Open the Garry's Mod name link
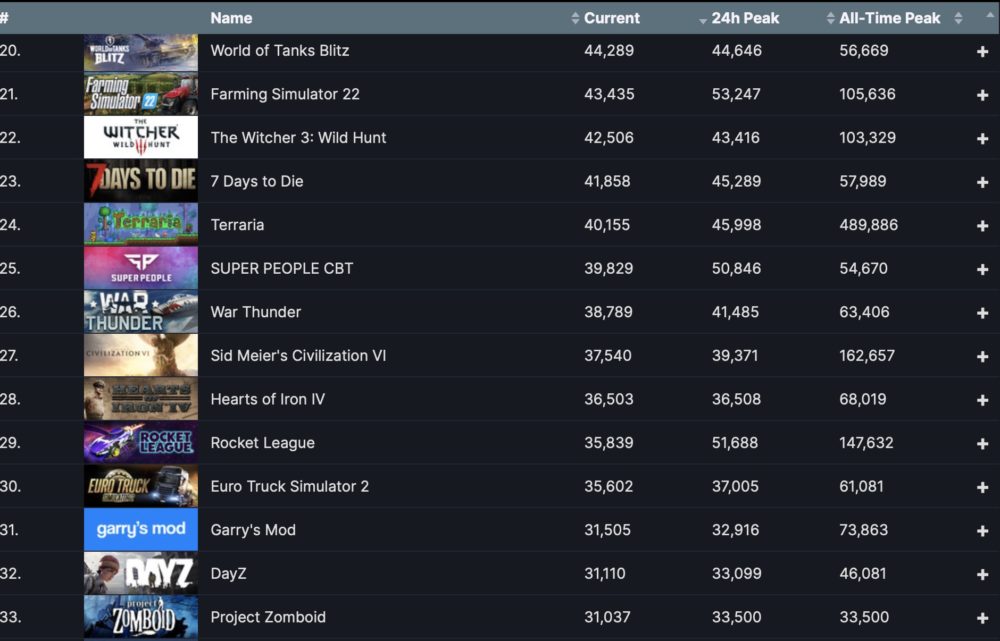The image size is (1000, 641). point(253,530)
